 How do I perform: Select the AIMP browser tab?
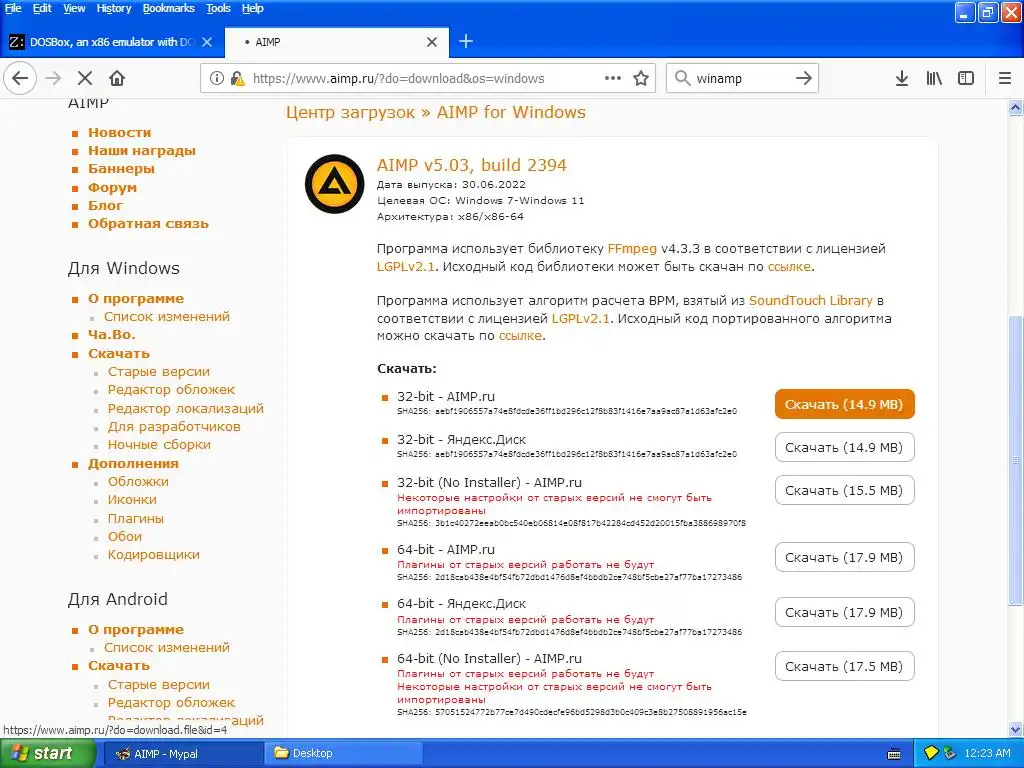337,42
